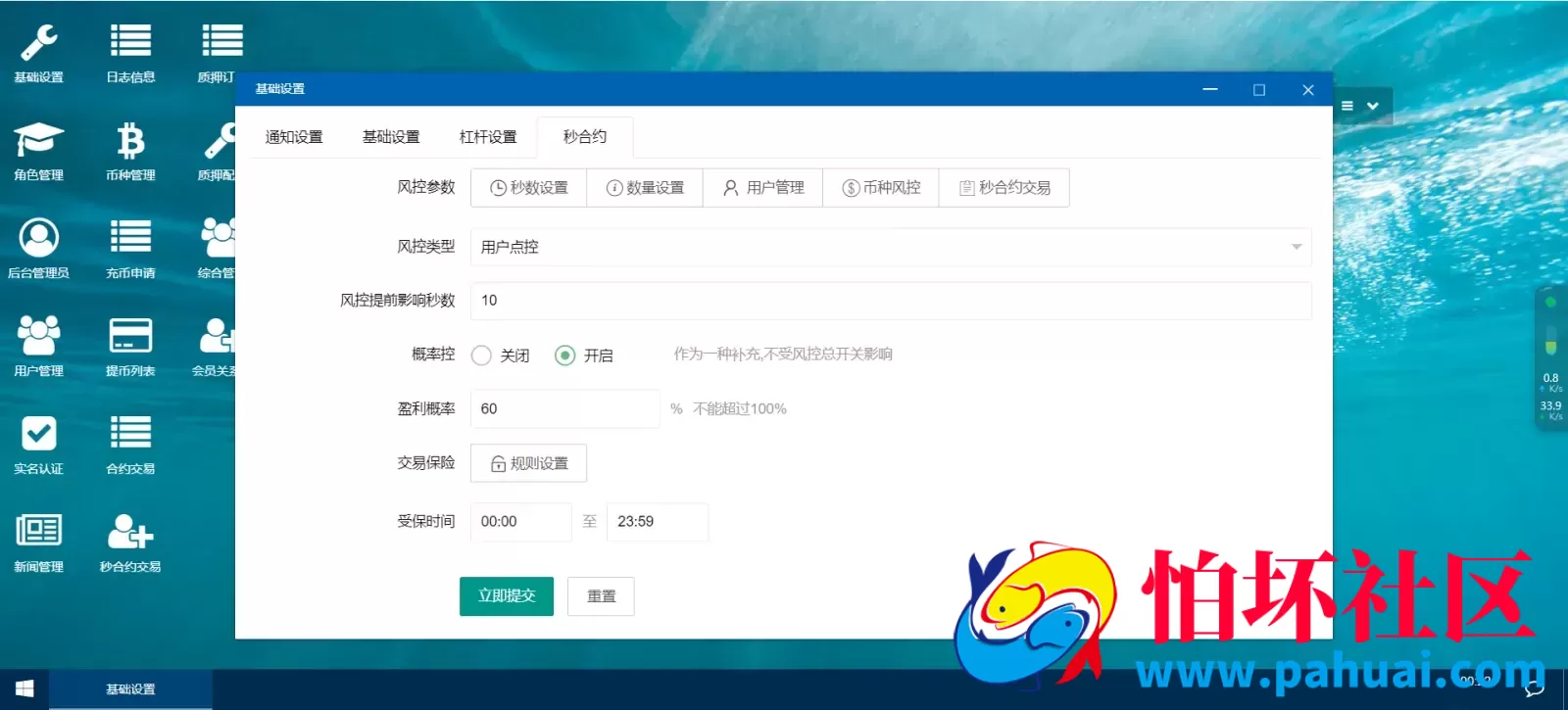Open 日志信息 desktop icon
Viewport: 1568px width, 710px height.
click(x=130, y=54)
